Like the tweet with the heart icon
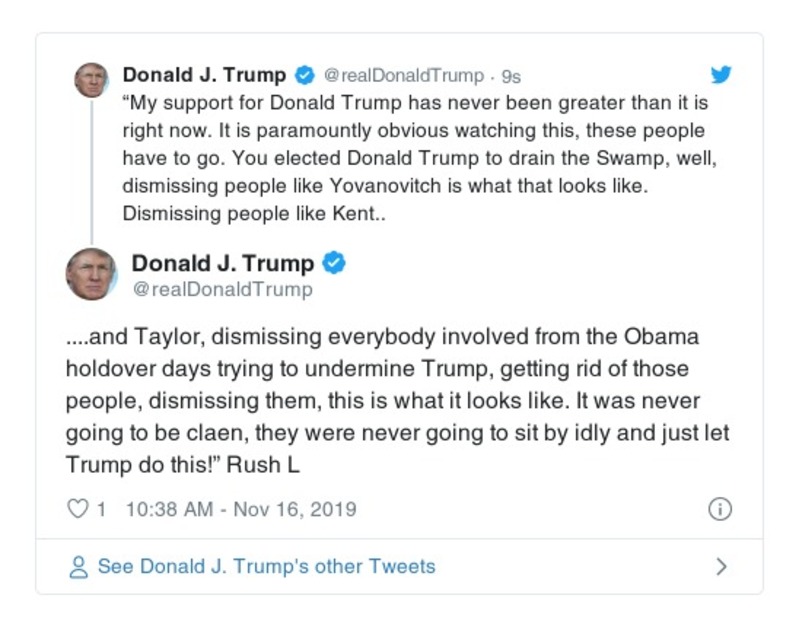 click(x=77, y=509)
